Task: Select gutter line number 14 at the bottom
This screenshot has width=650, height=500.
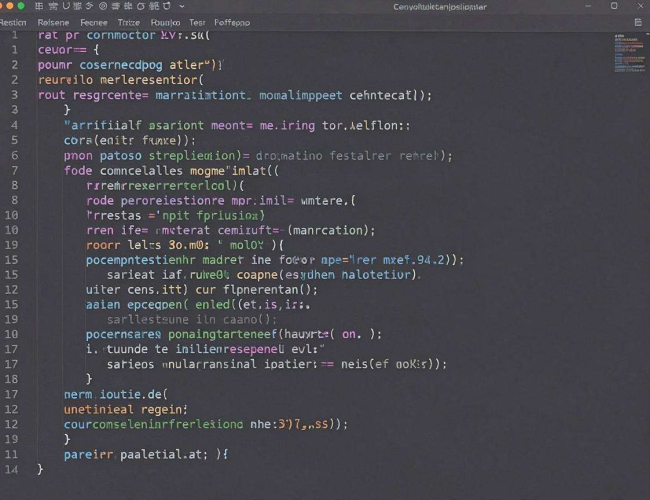Action: coord(12,469)
